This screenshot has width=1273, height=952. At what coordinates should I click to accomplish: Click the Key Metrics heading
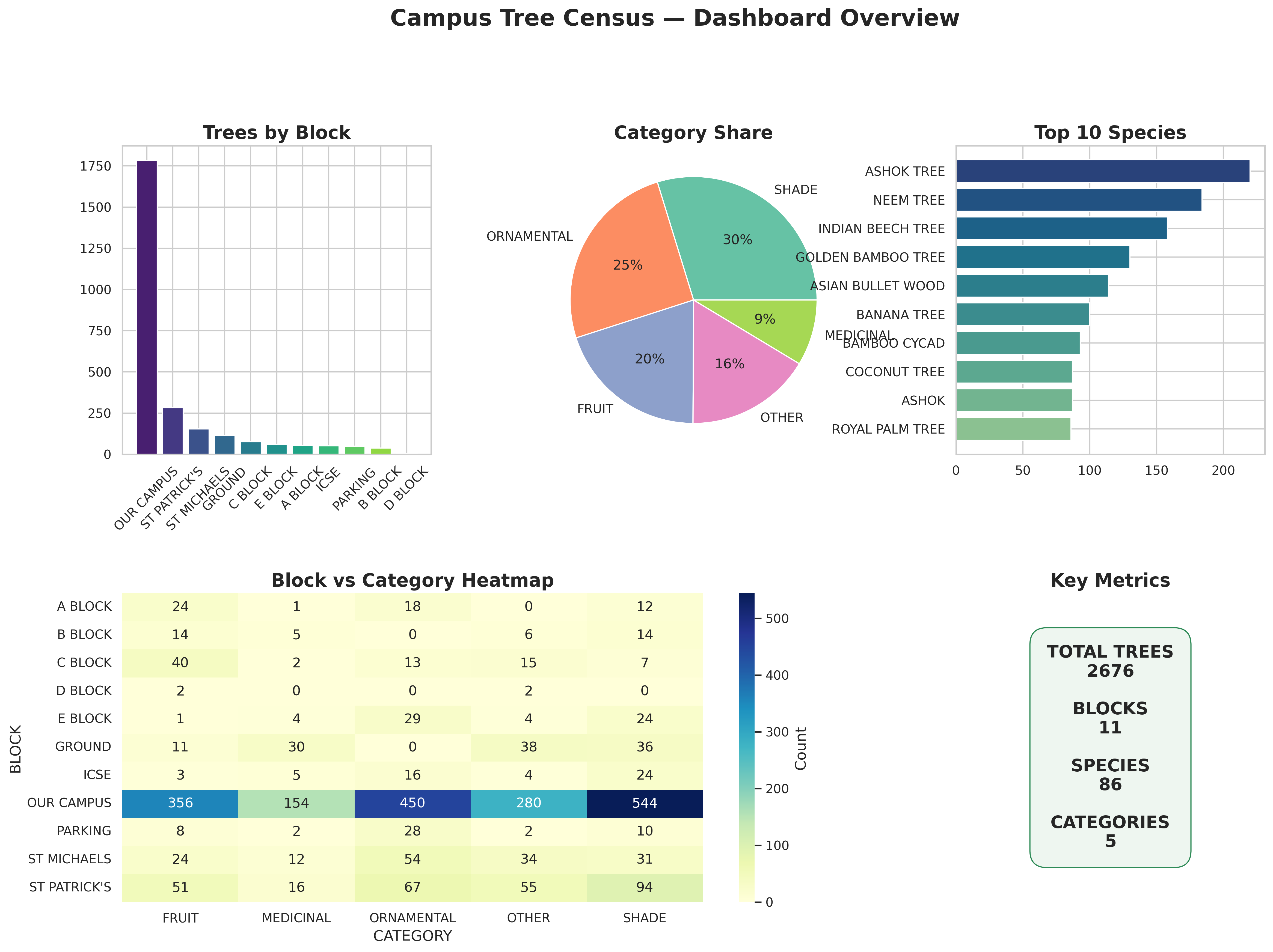pyautogui.click(x=1110, y=580)
